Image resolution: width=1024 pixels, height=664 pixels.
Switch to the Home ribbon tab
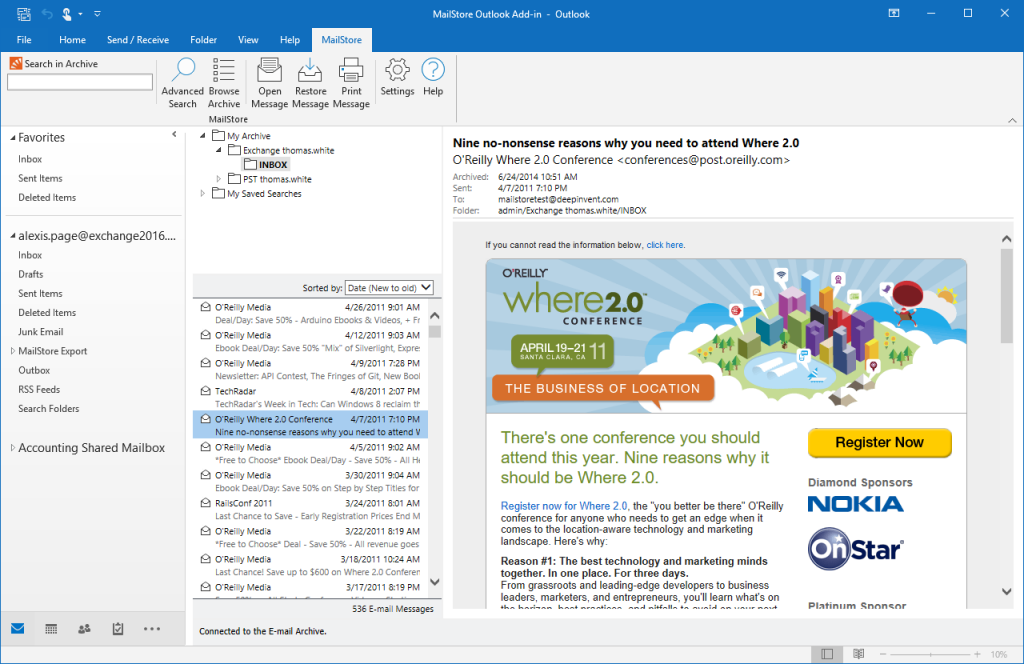71,39
